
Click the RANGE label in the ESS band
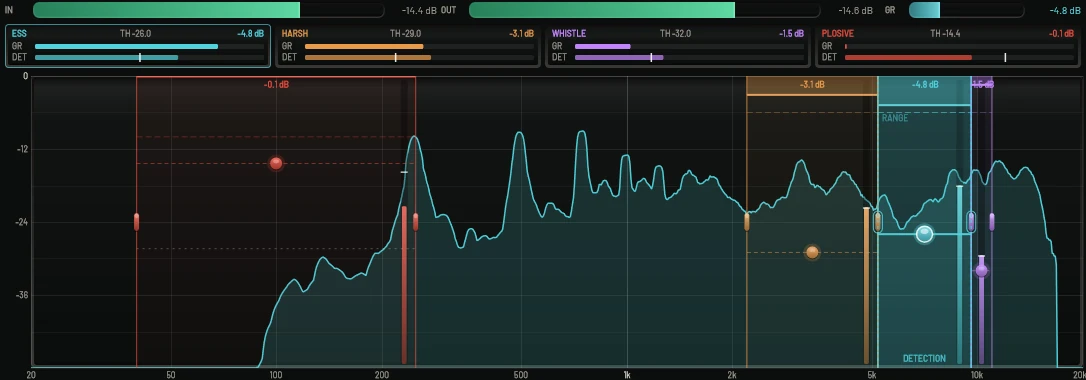pos(895,118)
